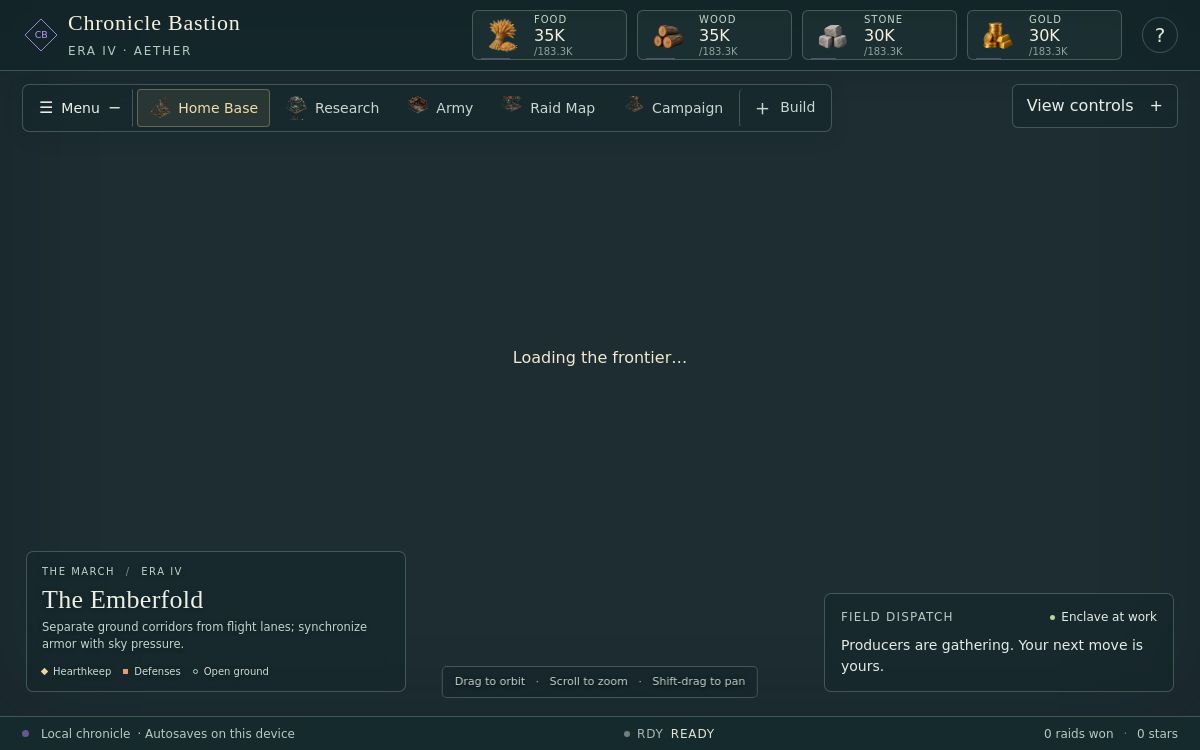Screen dimensions: 1200x750
Task: Click the Menu label
Action: tap(80, 108)
